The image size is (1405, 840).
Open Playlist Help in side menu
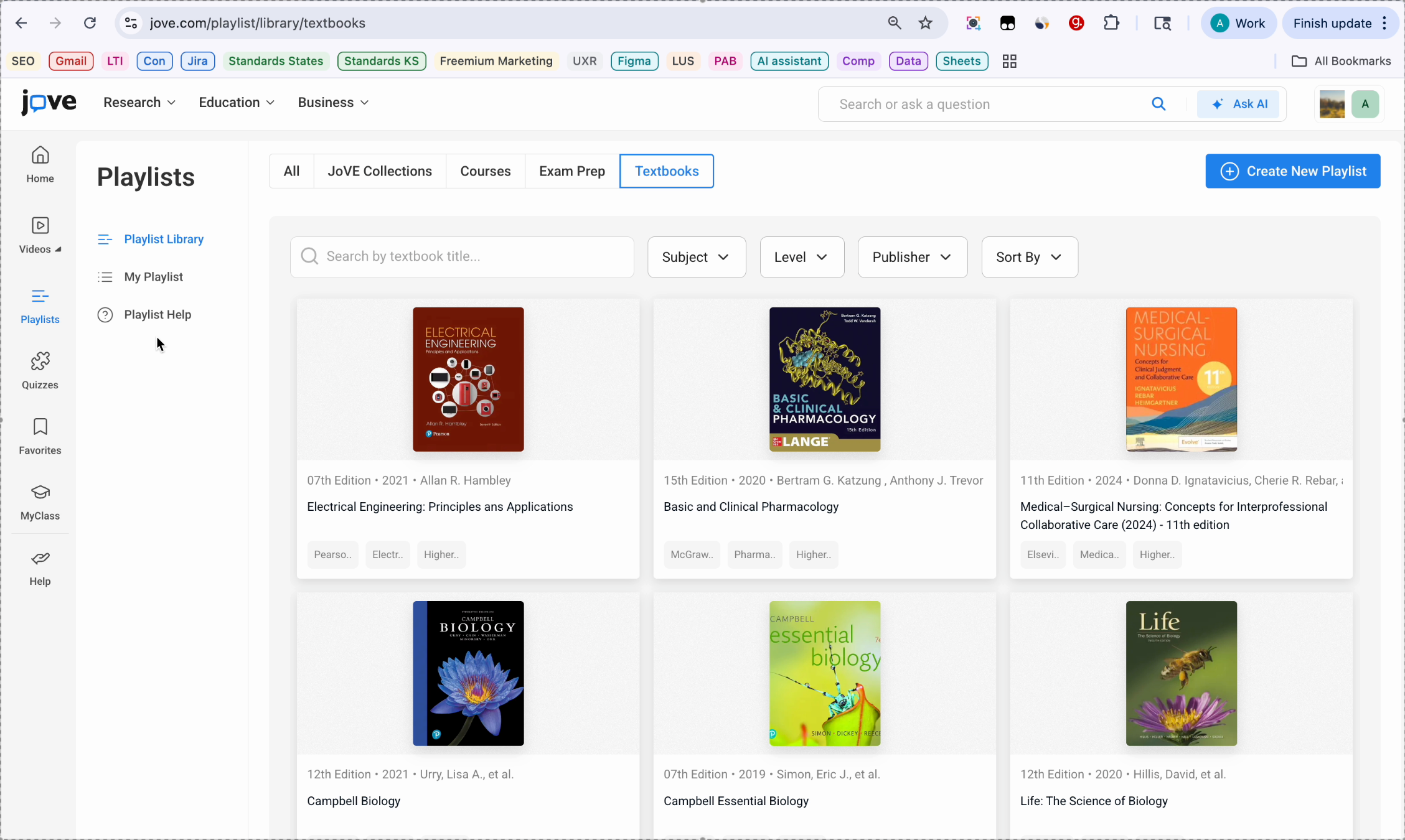tap(144, 314)
